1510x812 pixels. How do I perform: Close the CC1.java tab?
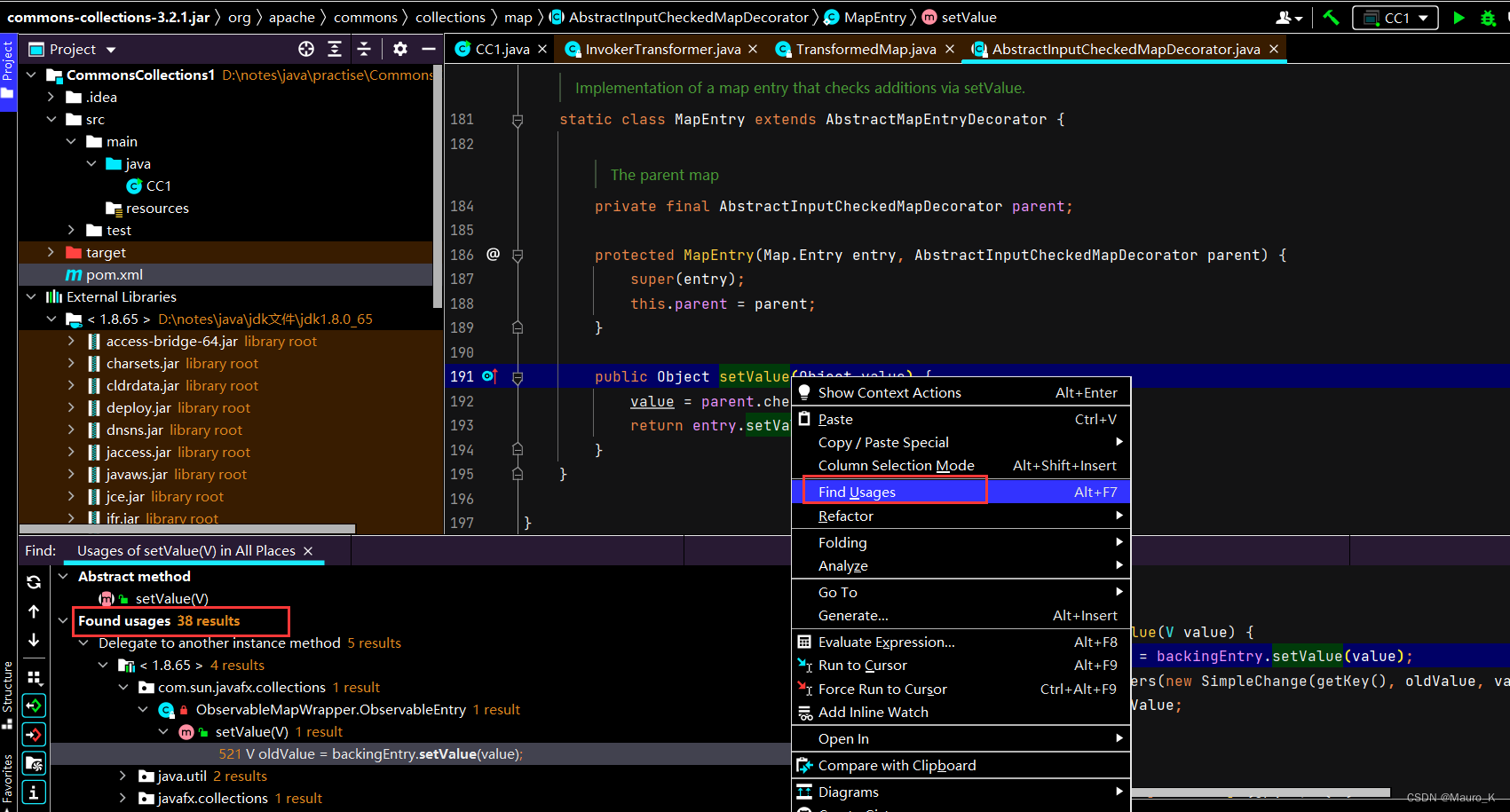[542, 49]
